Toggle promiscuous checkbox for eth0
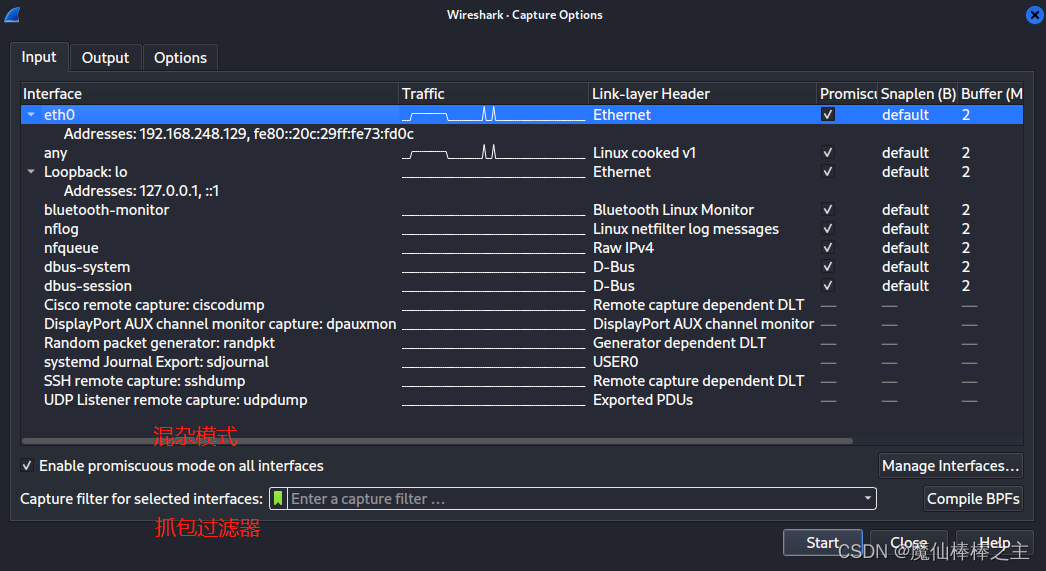 click(x=828, y=115)
